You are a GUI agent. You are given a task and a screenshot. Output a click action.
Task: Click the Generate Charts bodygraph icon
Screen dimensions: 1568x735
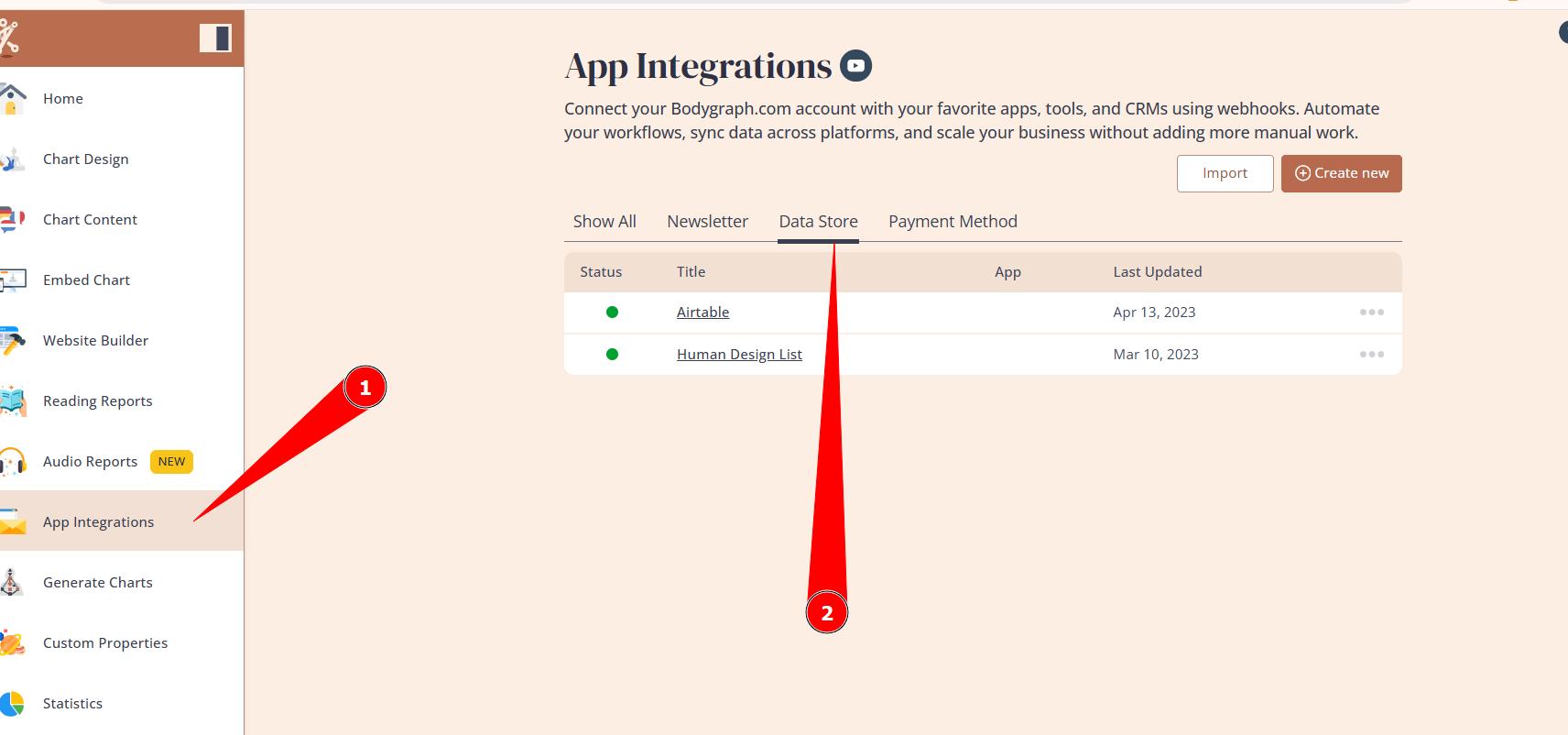click(x=11, y=583)
